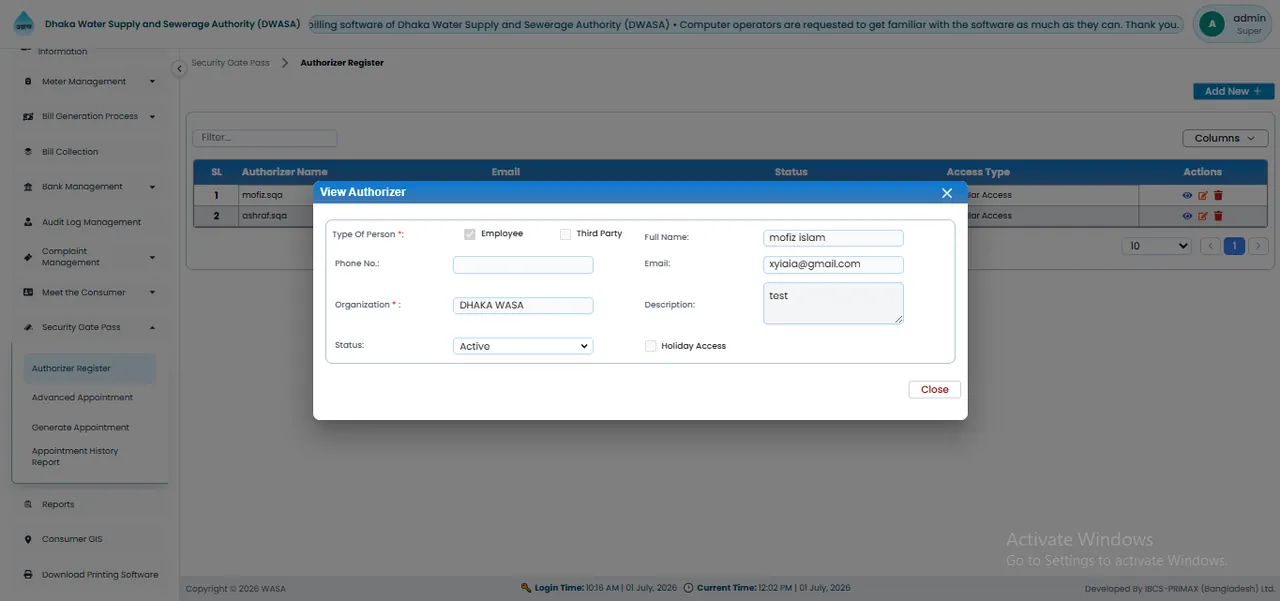
Task: Sort by the Authorizer Name column header
Action: pyautogui.click(x=284, y=172)
